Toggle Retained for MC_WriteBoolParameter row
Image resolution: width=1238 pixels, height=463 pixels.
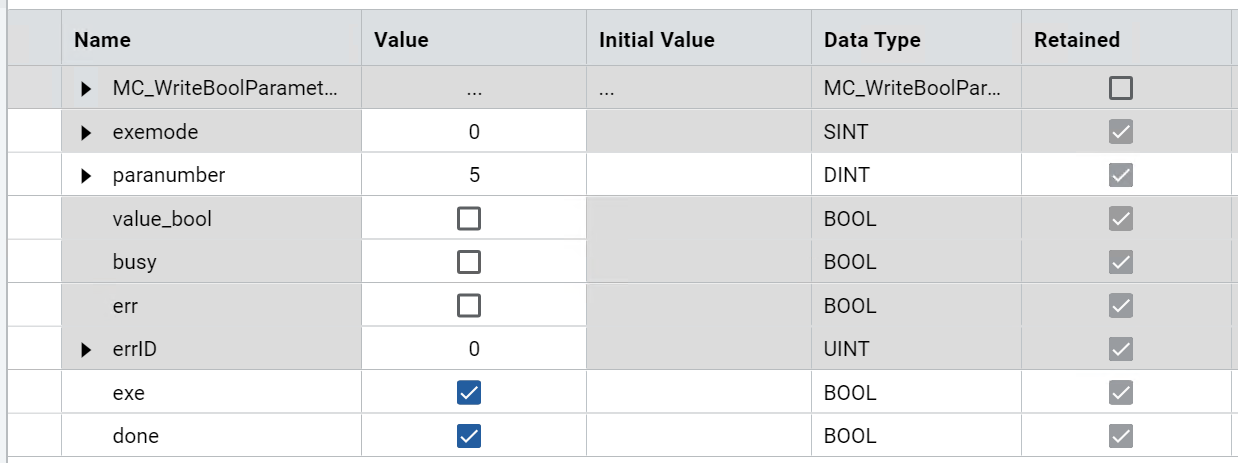[x=1121, y=89]
